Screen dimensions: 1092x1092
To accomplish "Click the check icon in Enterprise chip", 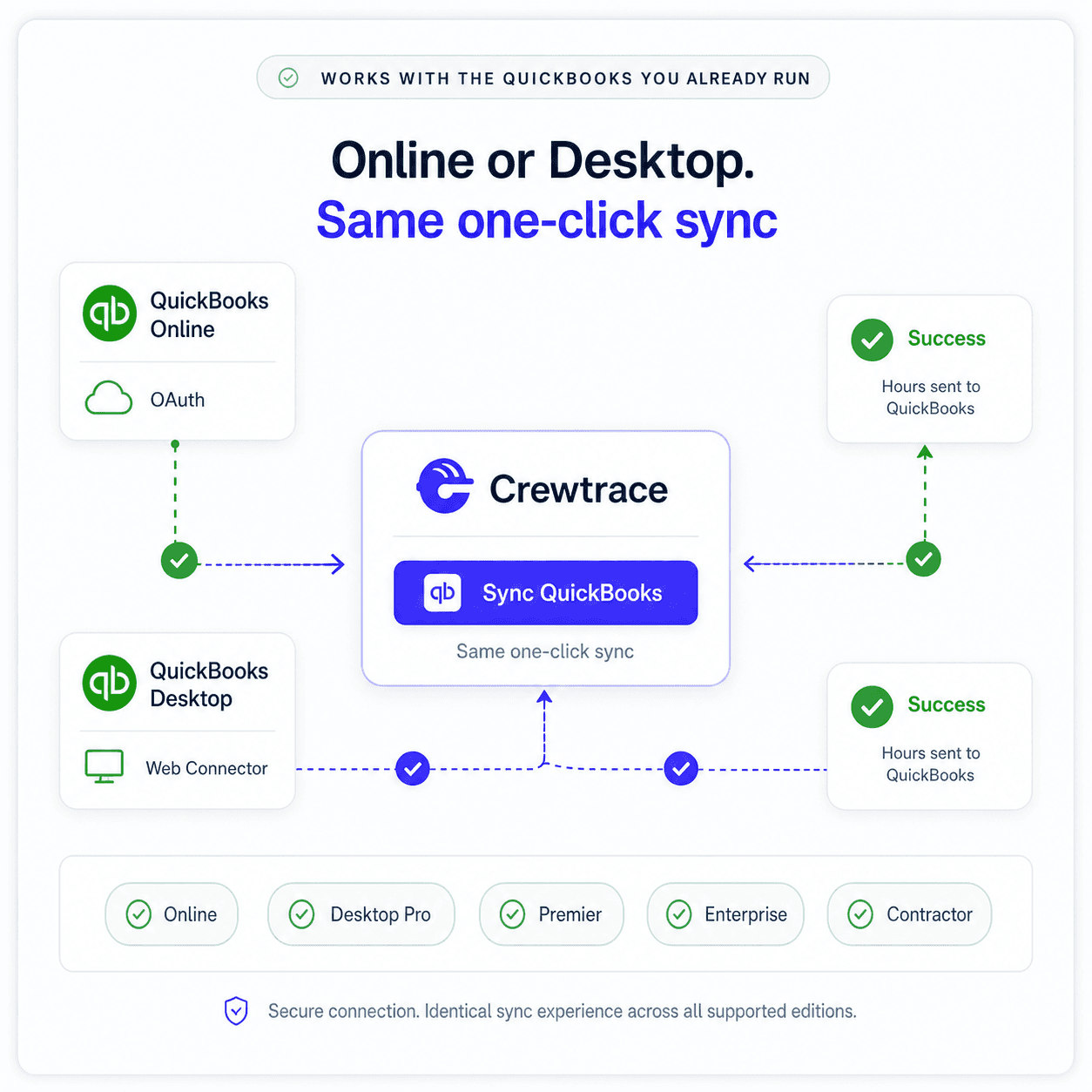I will 679,914.
